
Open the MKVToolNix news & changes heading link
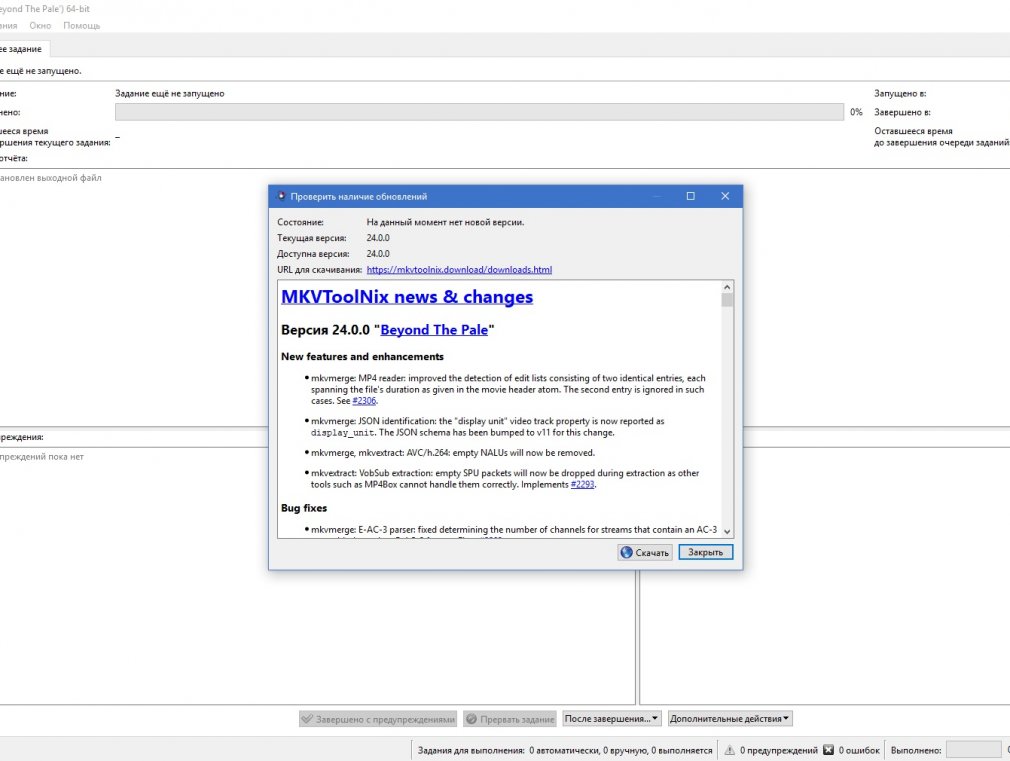407,297
